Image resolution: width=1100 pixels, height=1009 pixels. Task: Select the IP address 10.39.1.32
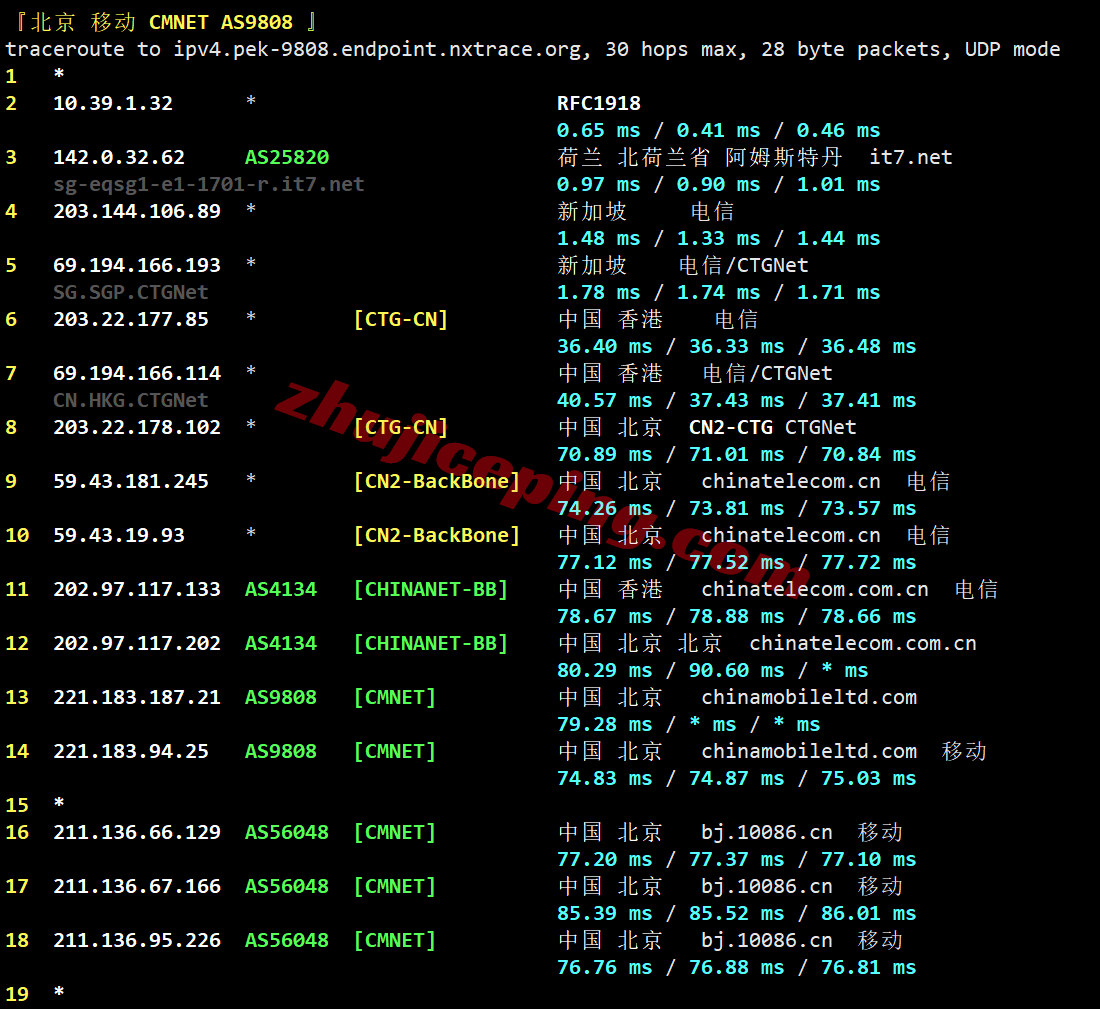point(113,103)
